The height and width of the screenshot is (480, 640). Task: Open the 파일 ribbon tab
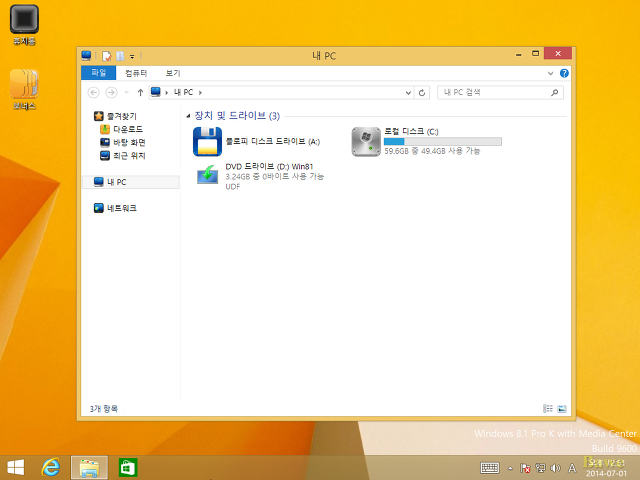pos(98,73)
